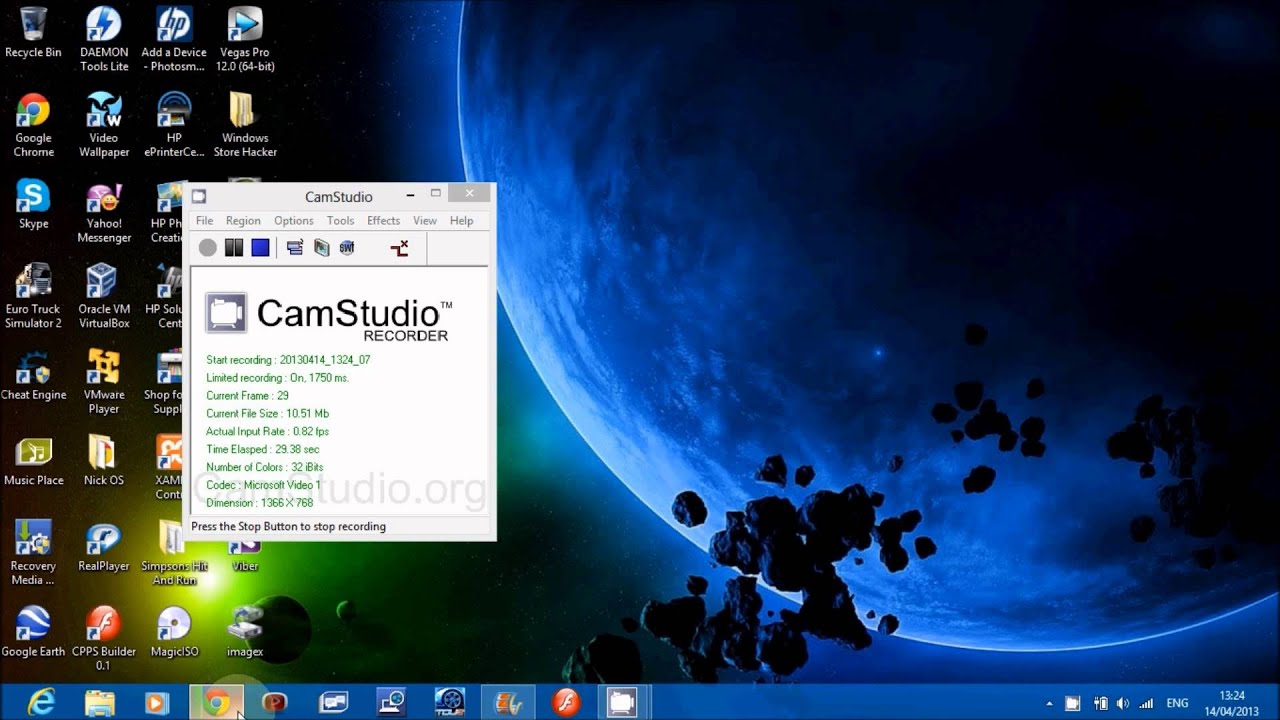
Task: Select the Recycle Bin desktop icon
Action: [33, 32]
